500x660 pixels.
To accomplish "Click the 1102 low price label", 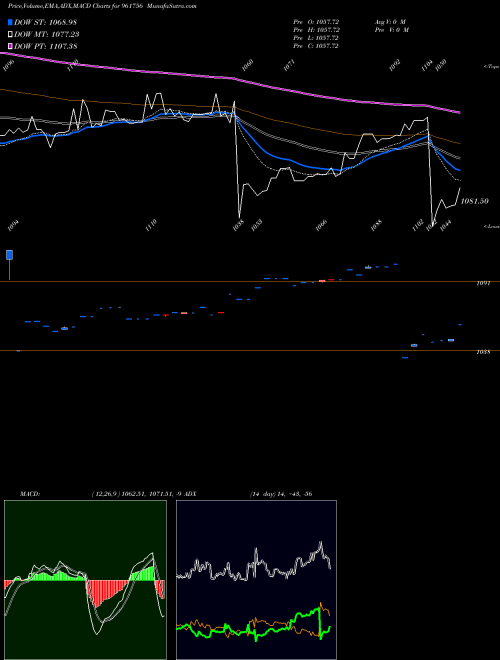I will [418, 225].
